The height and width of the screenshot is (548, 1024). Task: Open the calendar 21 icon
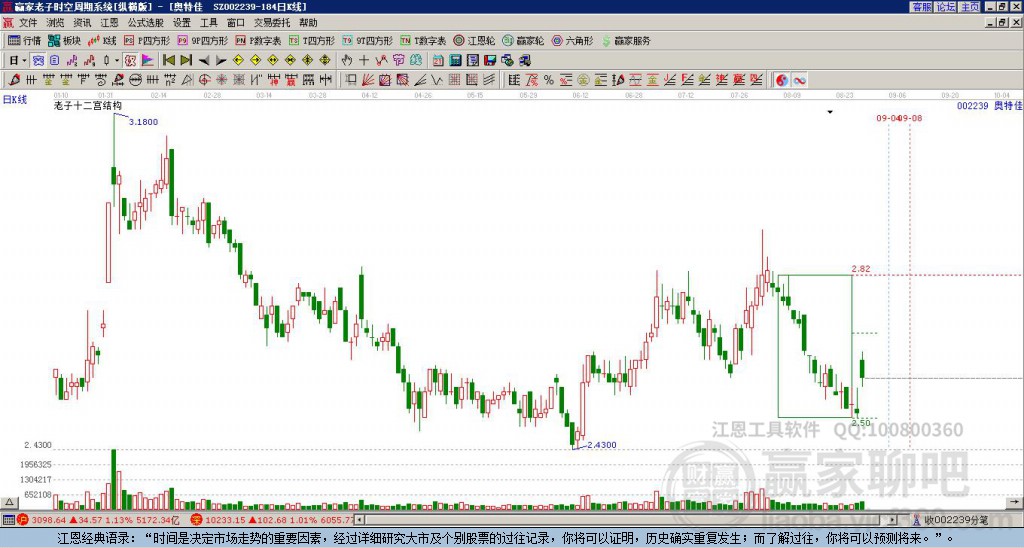[x=438, y=61]
